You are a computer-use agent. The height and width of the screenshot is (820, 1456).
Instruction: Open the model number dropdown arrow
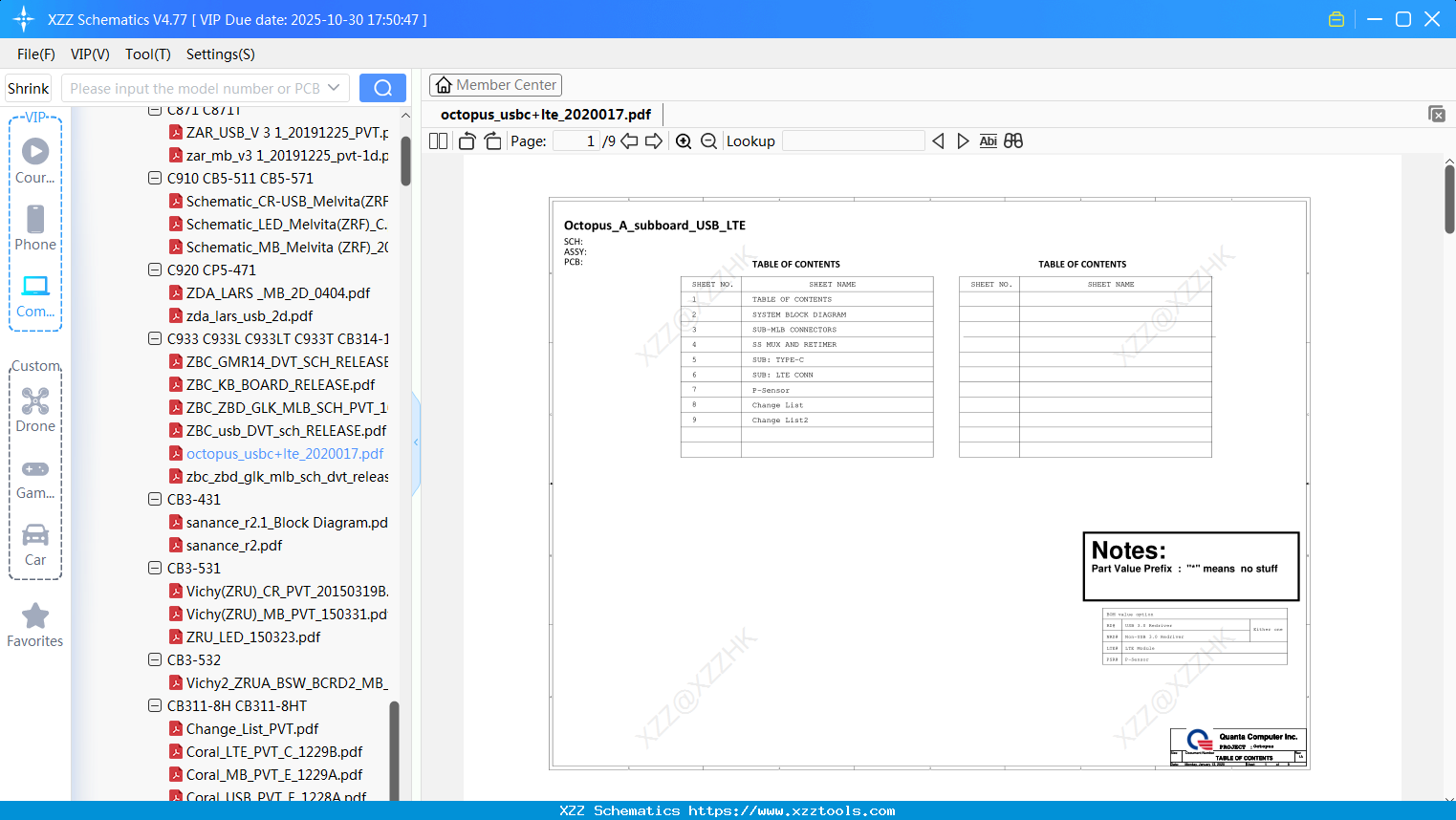coord(334,88)
